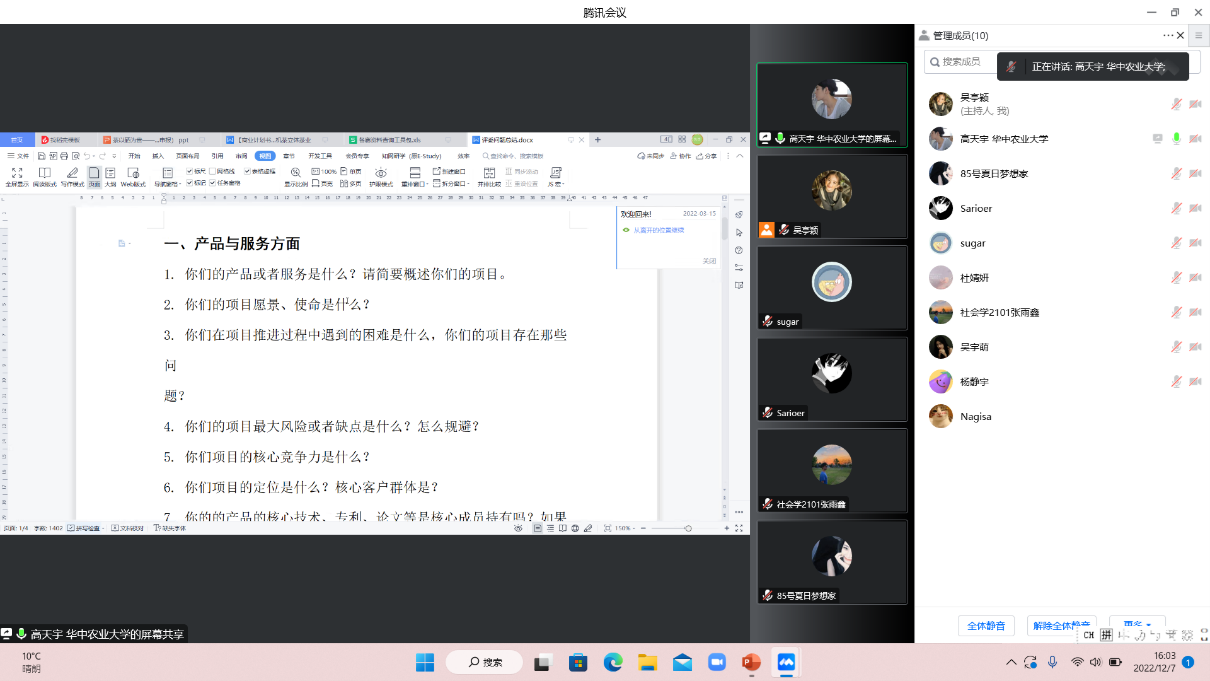The image size is (1210, 681).
Task: Click Microsoft Edge icon in taskbar
Action: 612,662
